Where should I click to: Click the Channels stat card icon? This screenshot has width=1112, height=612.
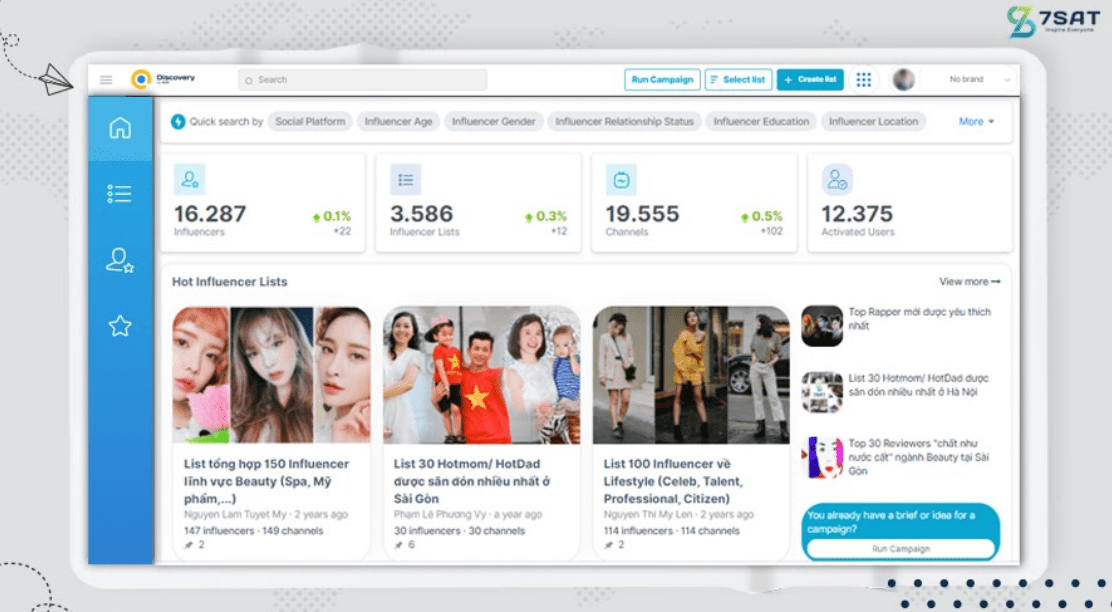(x=621, y=179)
